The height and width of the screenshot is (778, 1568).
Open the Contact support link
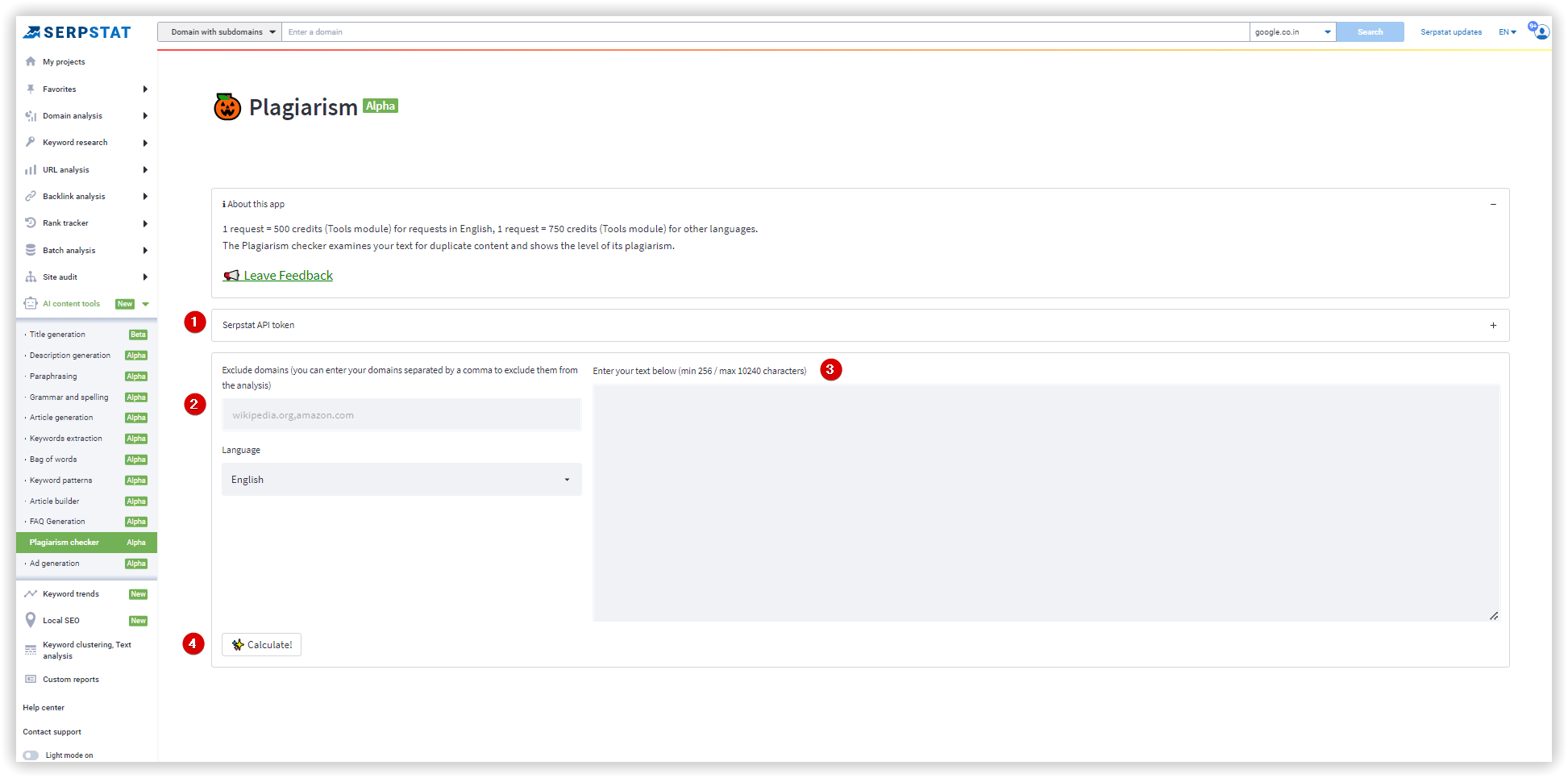52,732
